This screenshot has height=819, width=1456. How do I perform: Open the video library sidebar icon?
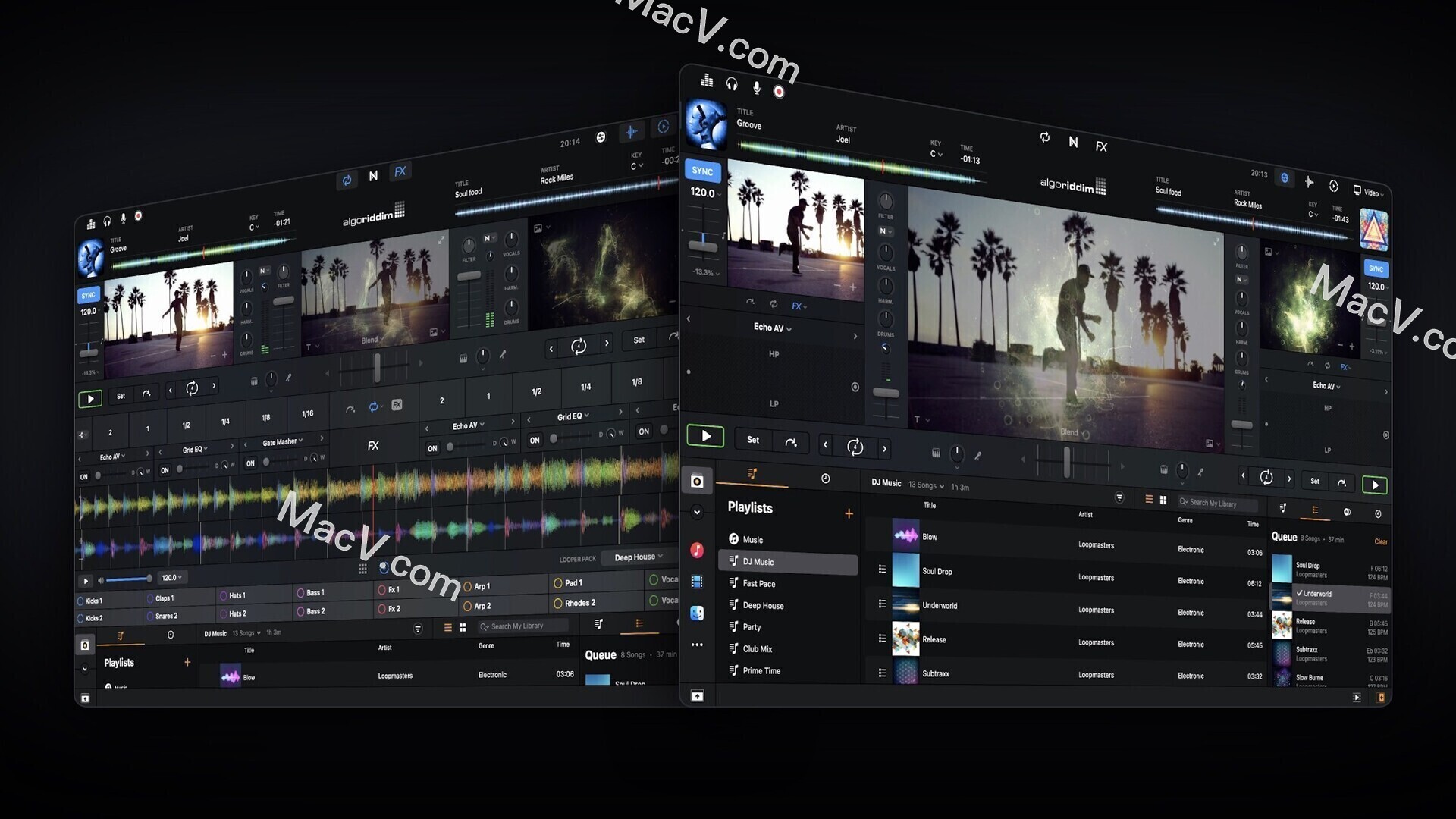697,581
